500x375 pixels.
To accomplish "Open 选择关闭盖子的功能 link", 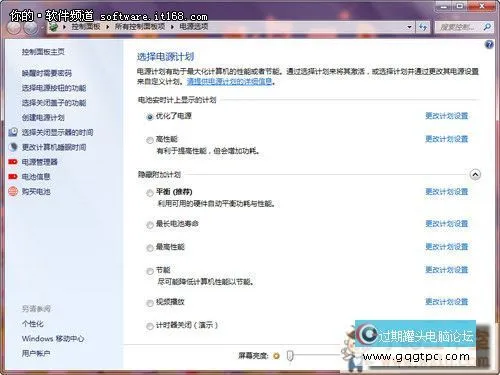I will pos(54,103).
